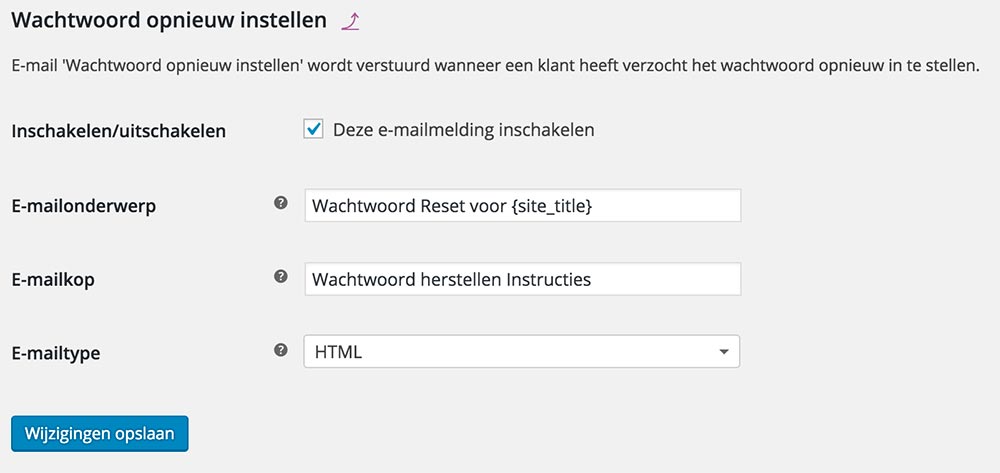1000x473 pixels.
Task: Select the 'HTML' value in E-mailtype
Action: (338, 352)
